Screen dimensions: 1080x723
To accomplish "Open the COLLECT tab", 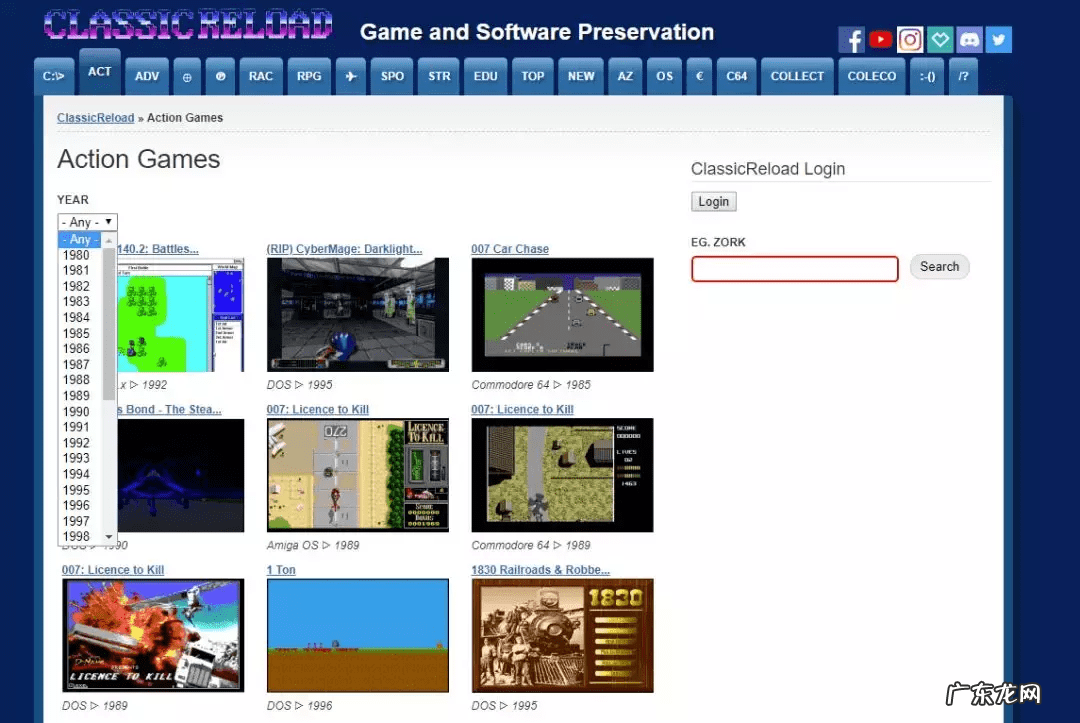I will pyautogui.click(x=797, y=76).
